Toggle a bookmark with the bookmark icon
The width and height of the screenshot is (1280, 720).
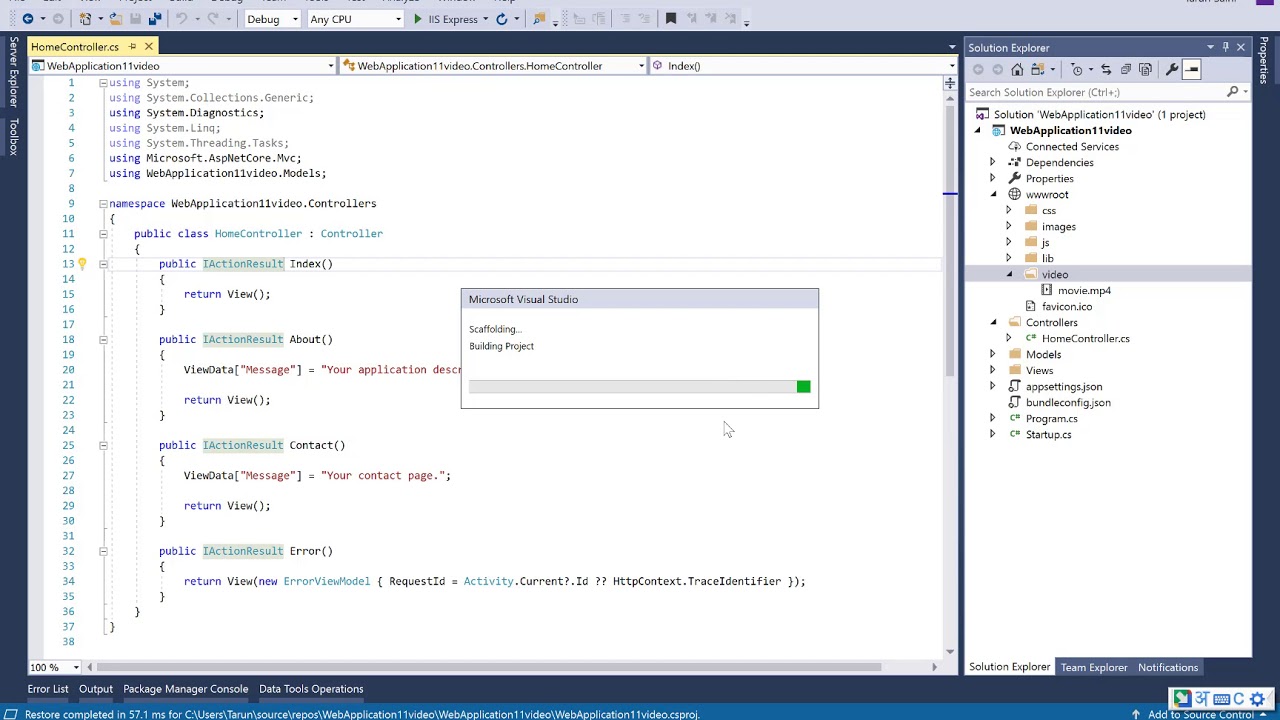[x=671, y=19]
